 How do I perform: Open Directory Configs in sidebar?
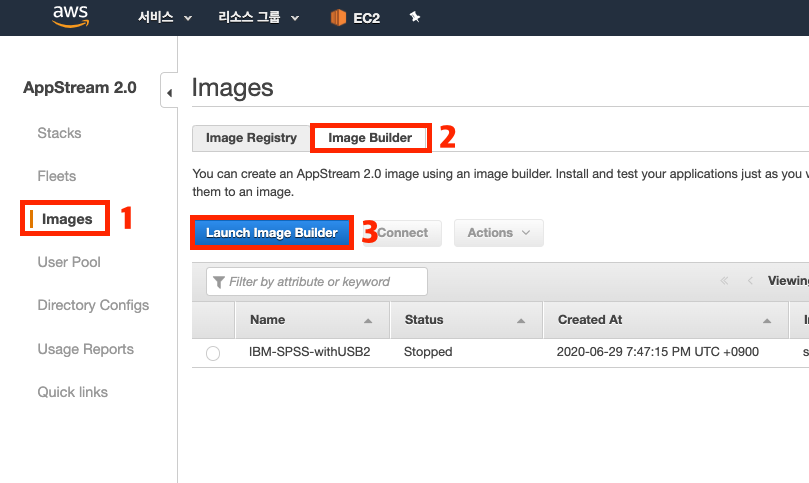pyautogui.click(x=93, y=305)
